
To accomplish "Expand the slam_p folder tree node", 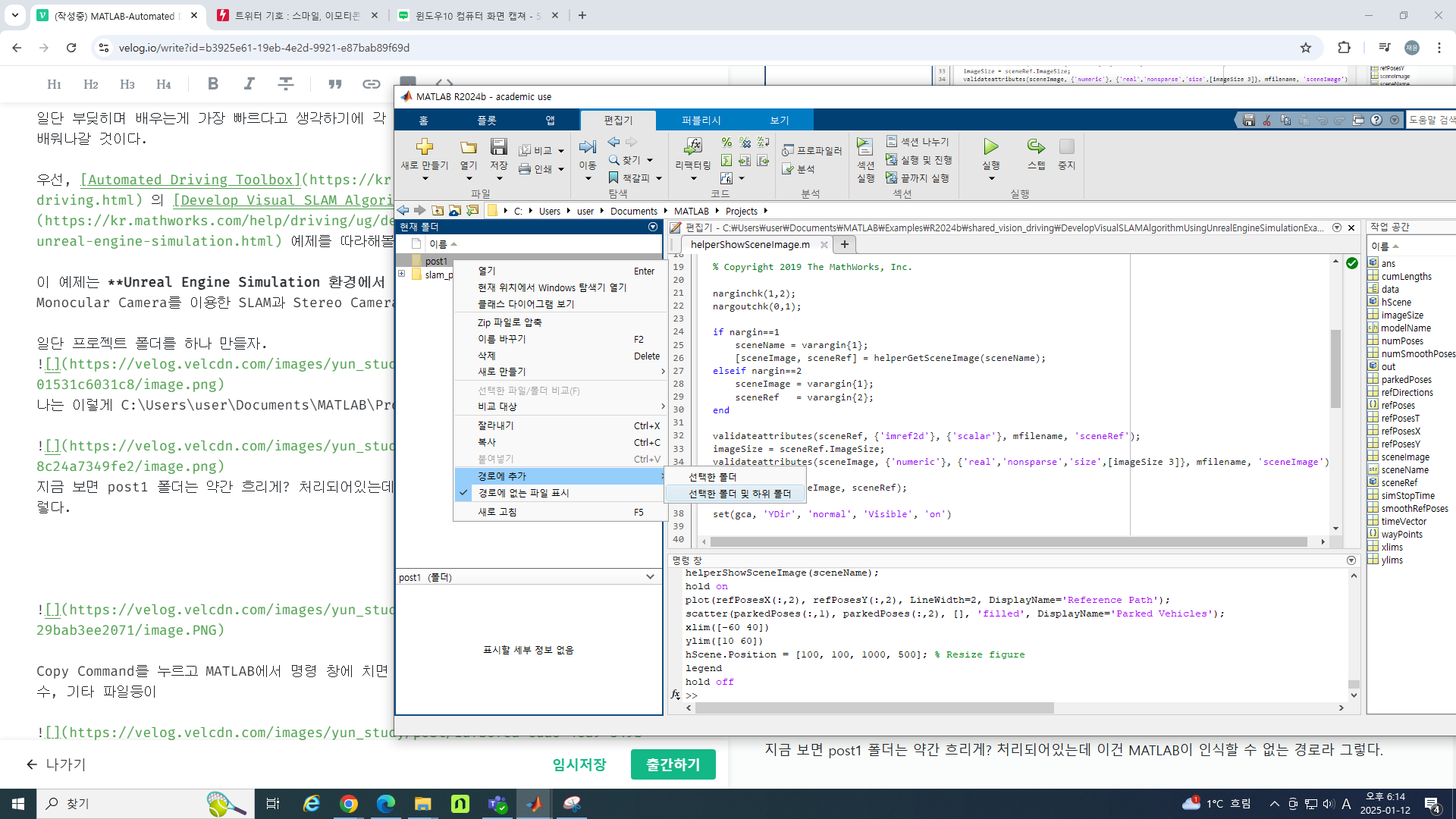I will (402, 275).
